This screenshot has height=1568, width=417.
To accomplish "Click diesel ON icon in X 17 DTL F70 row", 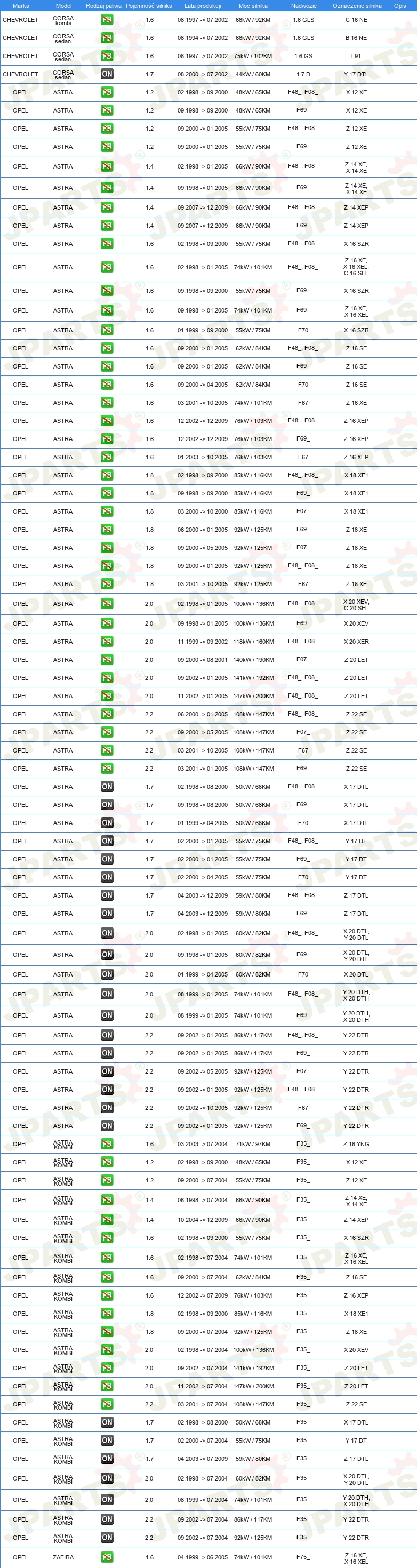I will coord(107,823).
